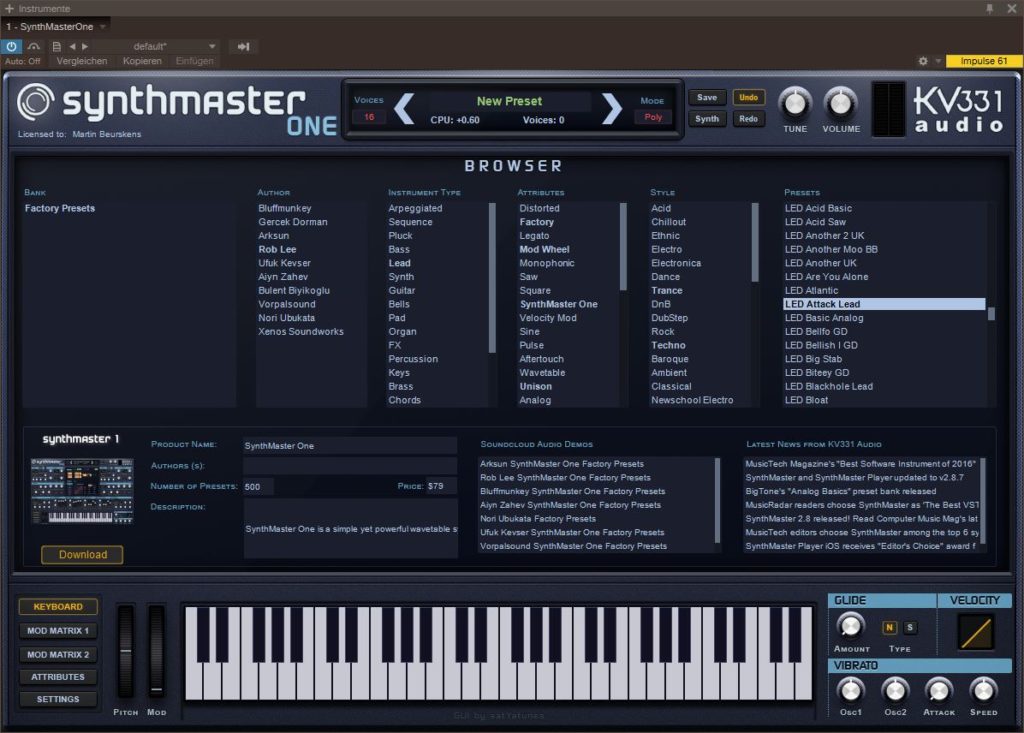Click the Save preset button

(x=707, y=97)
